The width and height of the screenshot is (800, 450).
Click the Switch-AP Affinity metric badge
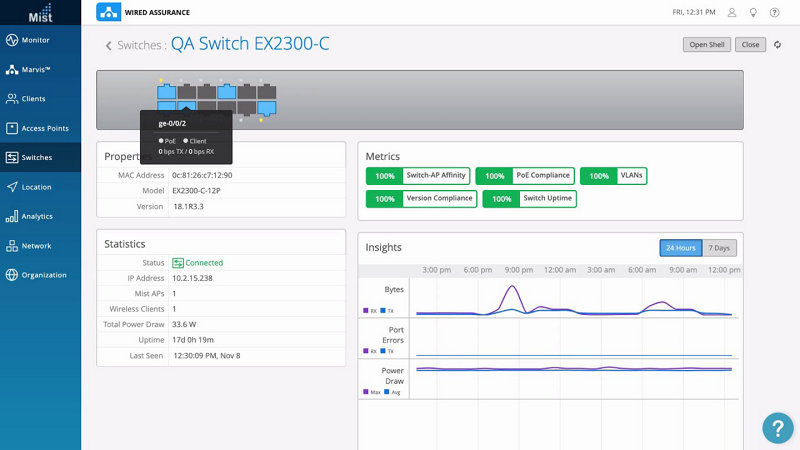(418, 176)
